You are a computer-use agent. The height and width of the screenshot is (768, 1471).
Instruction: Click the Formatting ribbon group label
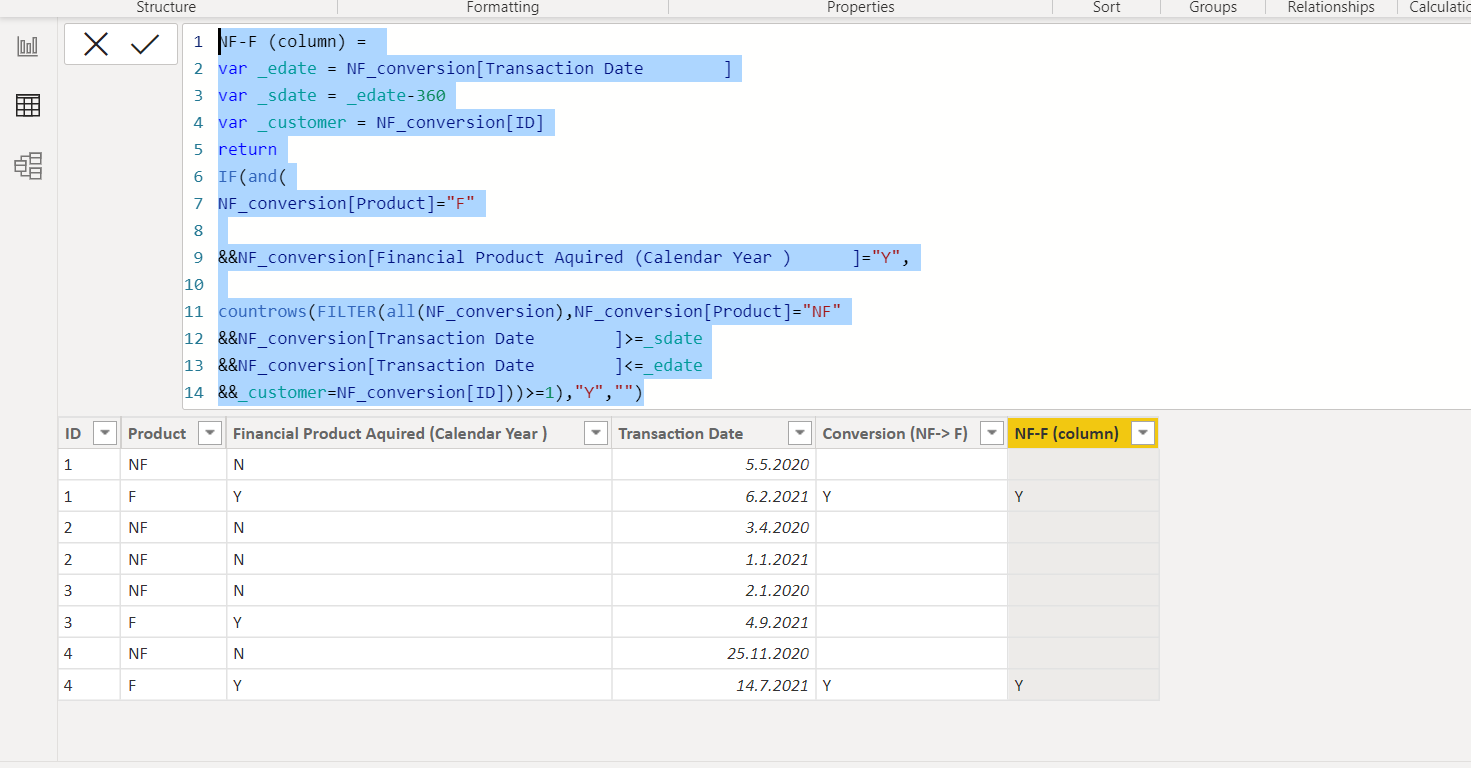point(503,7)
